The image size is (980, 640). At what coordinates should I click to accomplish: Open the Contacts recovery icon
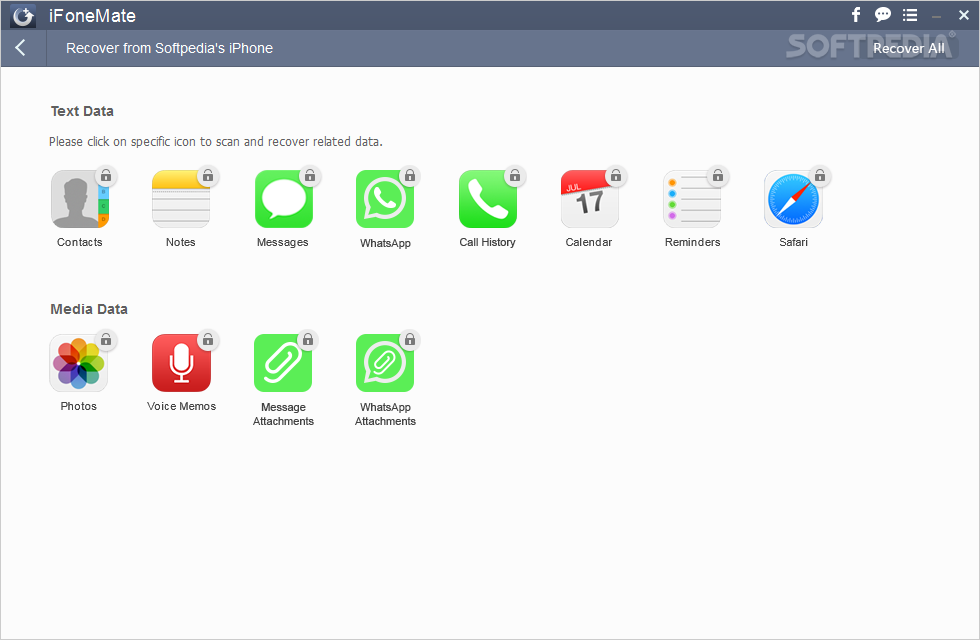[x=80, y=199]
